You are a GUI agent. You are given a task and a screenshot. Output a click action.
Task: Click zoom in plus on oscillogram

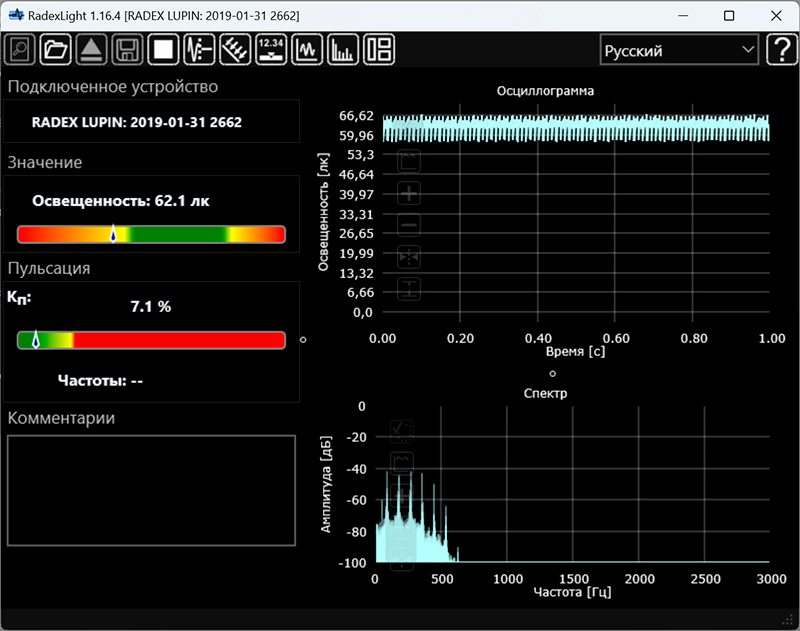pos(409,194)
